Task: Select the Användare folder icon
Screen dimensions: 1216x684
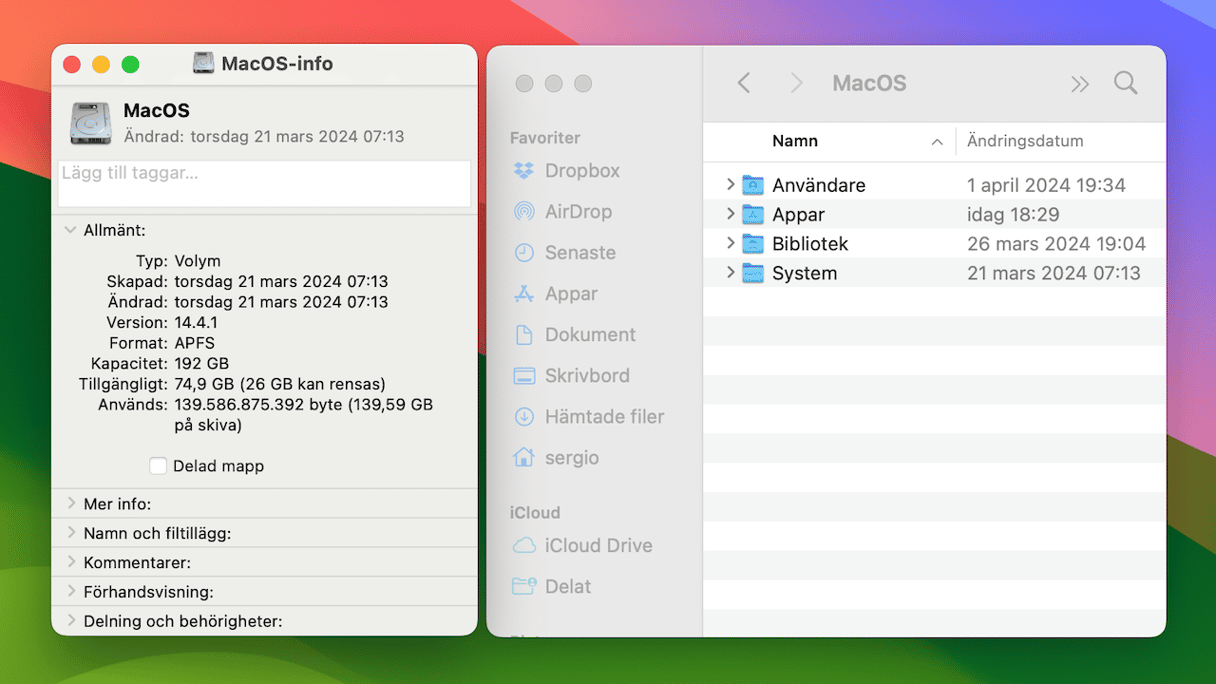Action: [753, 185]
